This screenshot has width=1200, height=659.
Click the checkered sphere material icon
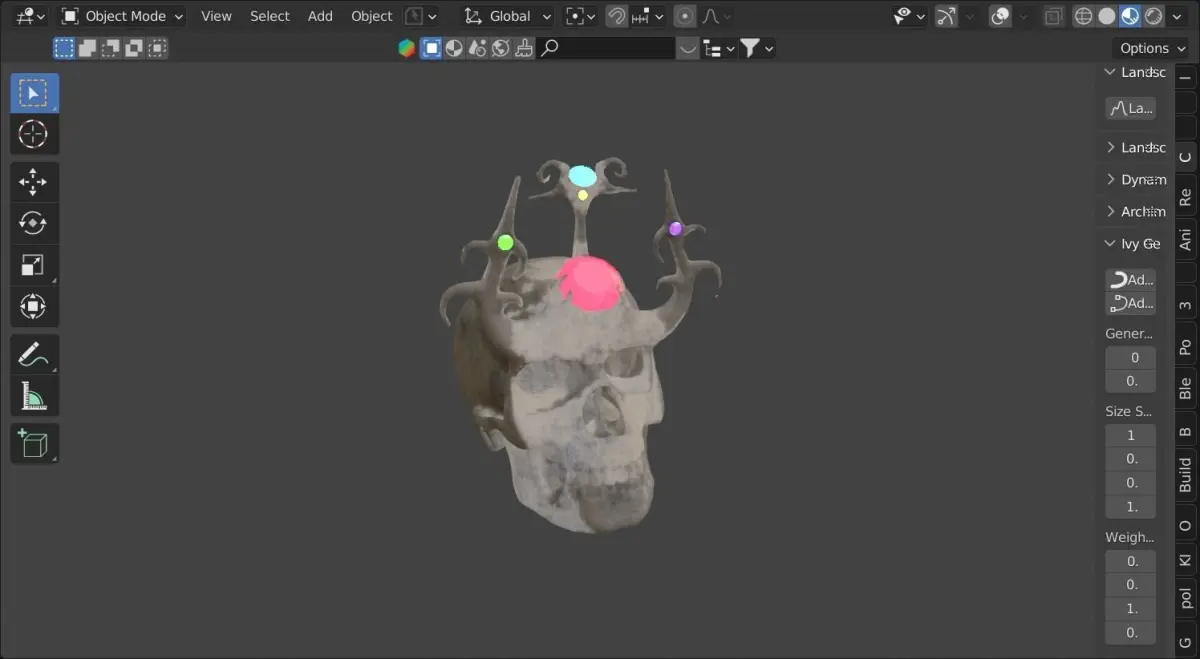point(454,48)
